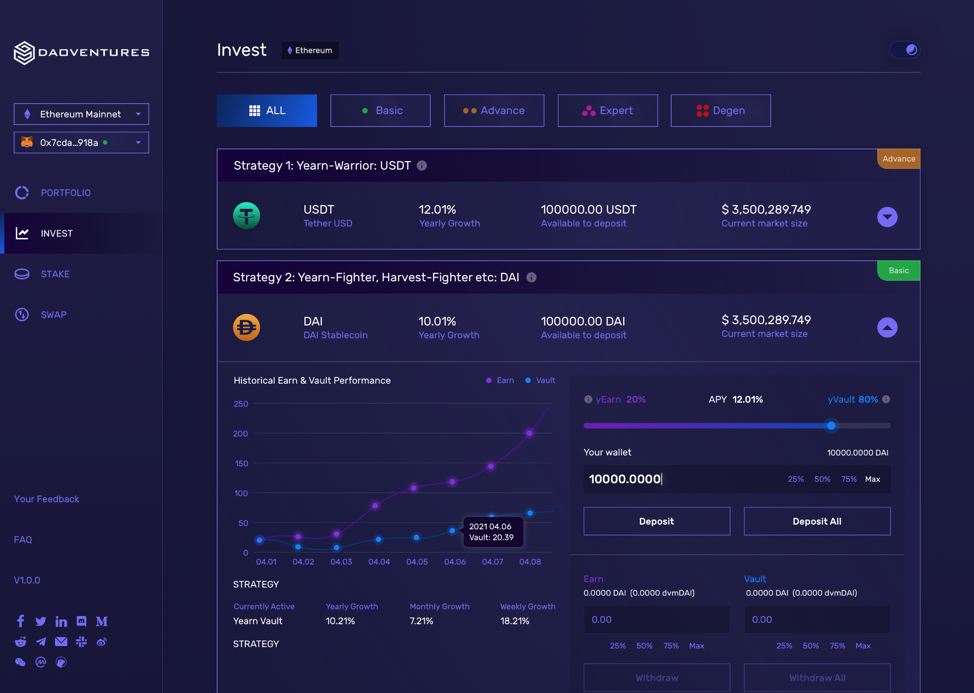This screenshot has width=974, height=693.
Task: Click the Reddit icon in sidebar
Action: tap(20, 641)
